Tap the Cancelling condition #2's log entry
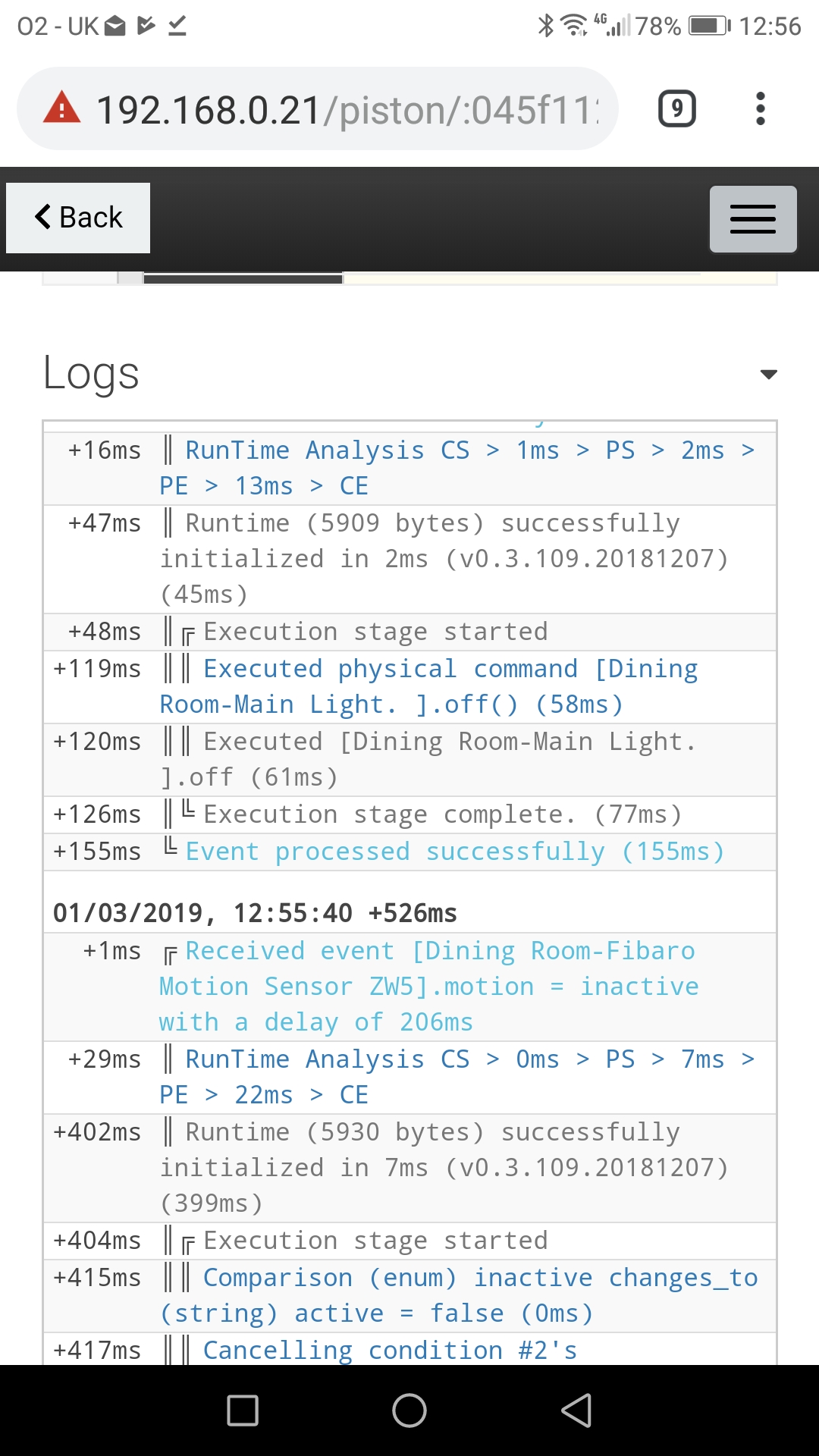This screenshot has height=1456, width=819. point(390,1351)
